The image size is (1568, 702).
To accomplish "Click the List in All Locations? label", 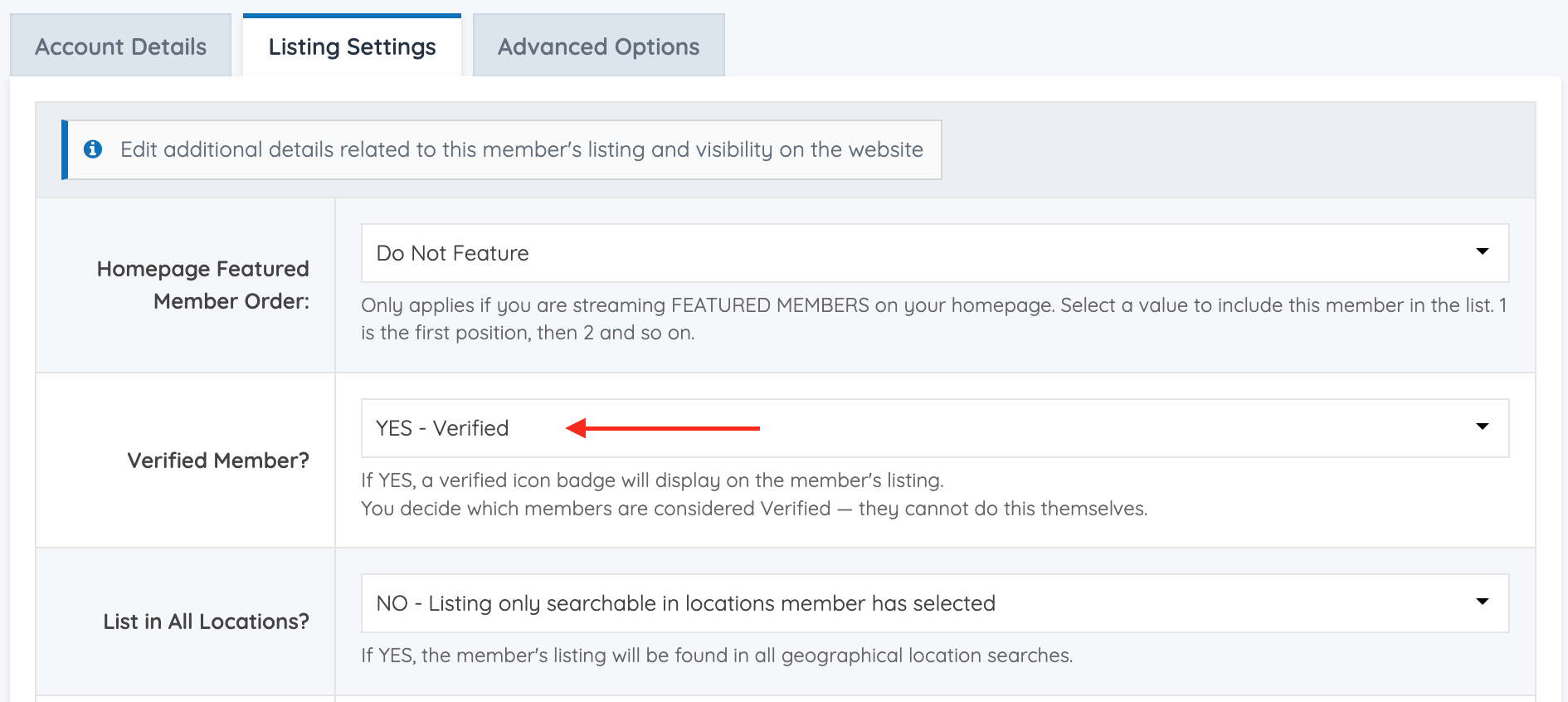I will 206,622.
